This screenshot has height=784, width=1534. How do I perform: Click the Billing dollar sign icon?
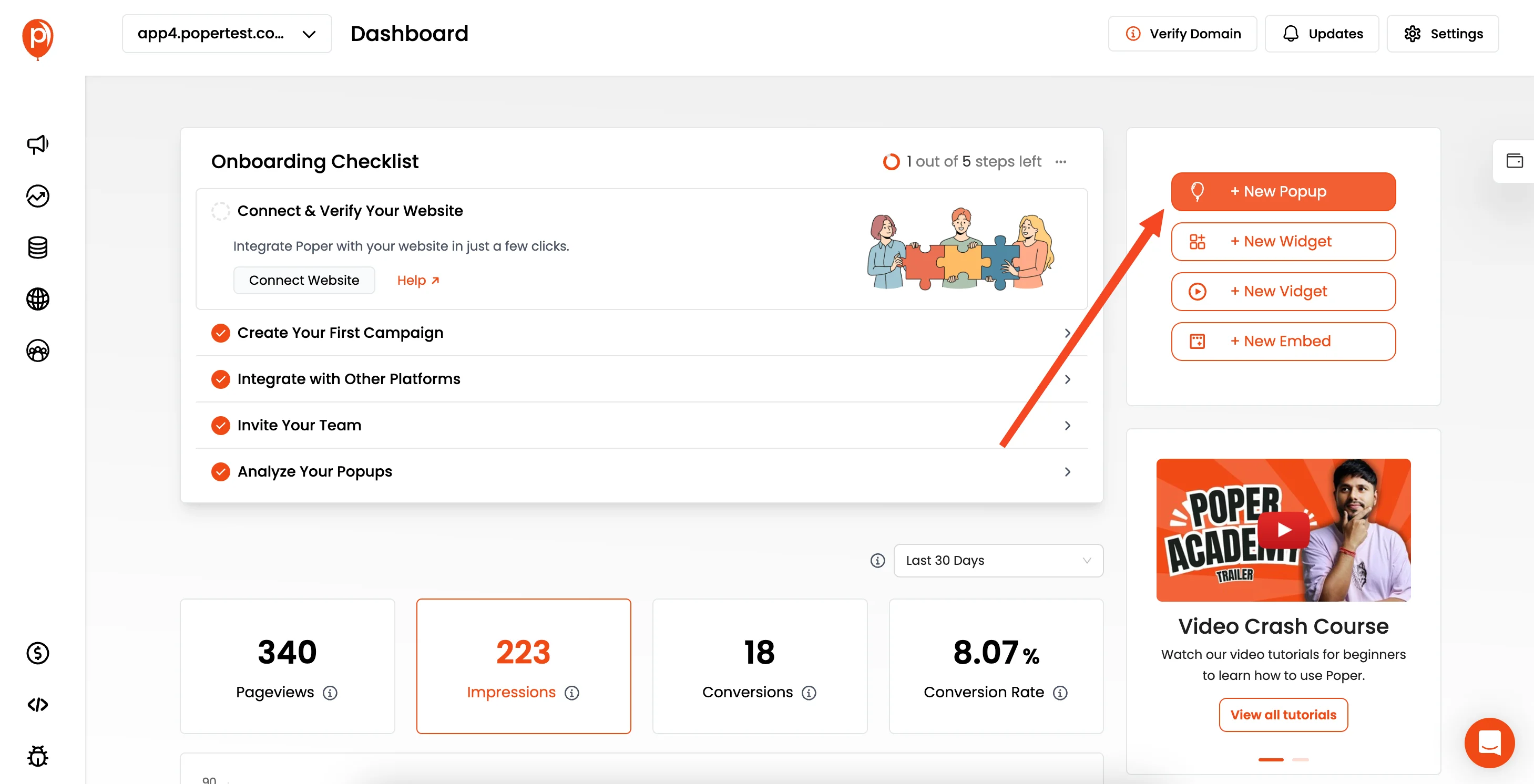[37, 652]
